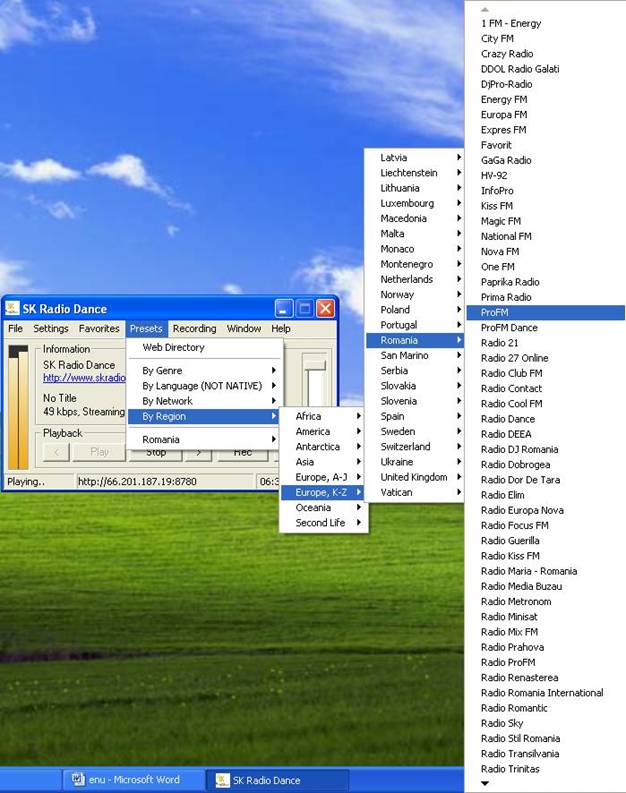Image resolution: width=626 pixels, height=793 pixels.
Task: Expand the Europe, A-J submenu
Action: pos(323,477)
